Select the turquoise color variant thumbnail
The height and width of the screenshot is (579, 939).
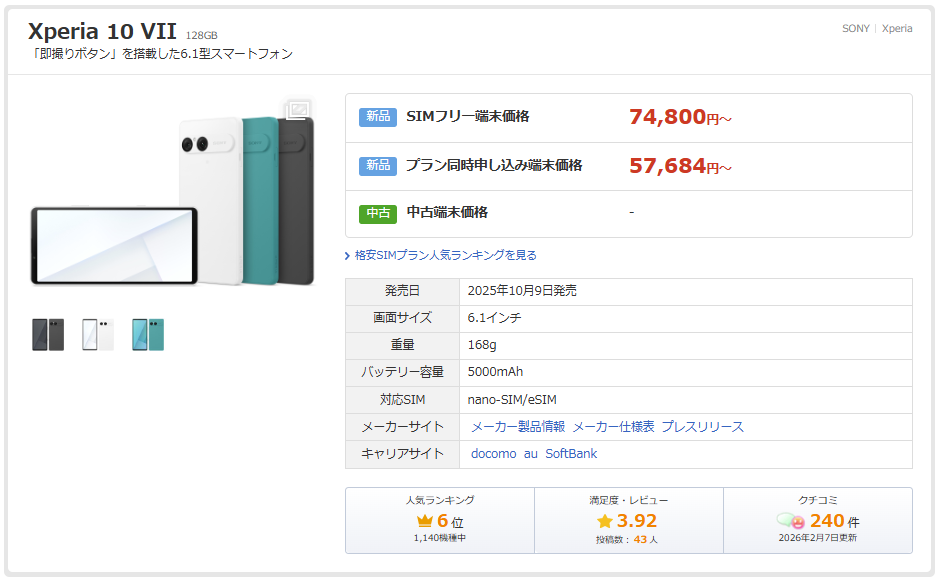148,335
